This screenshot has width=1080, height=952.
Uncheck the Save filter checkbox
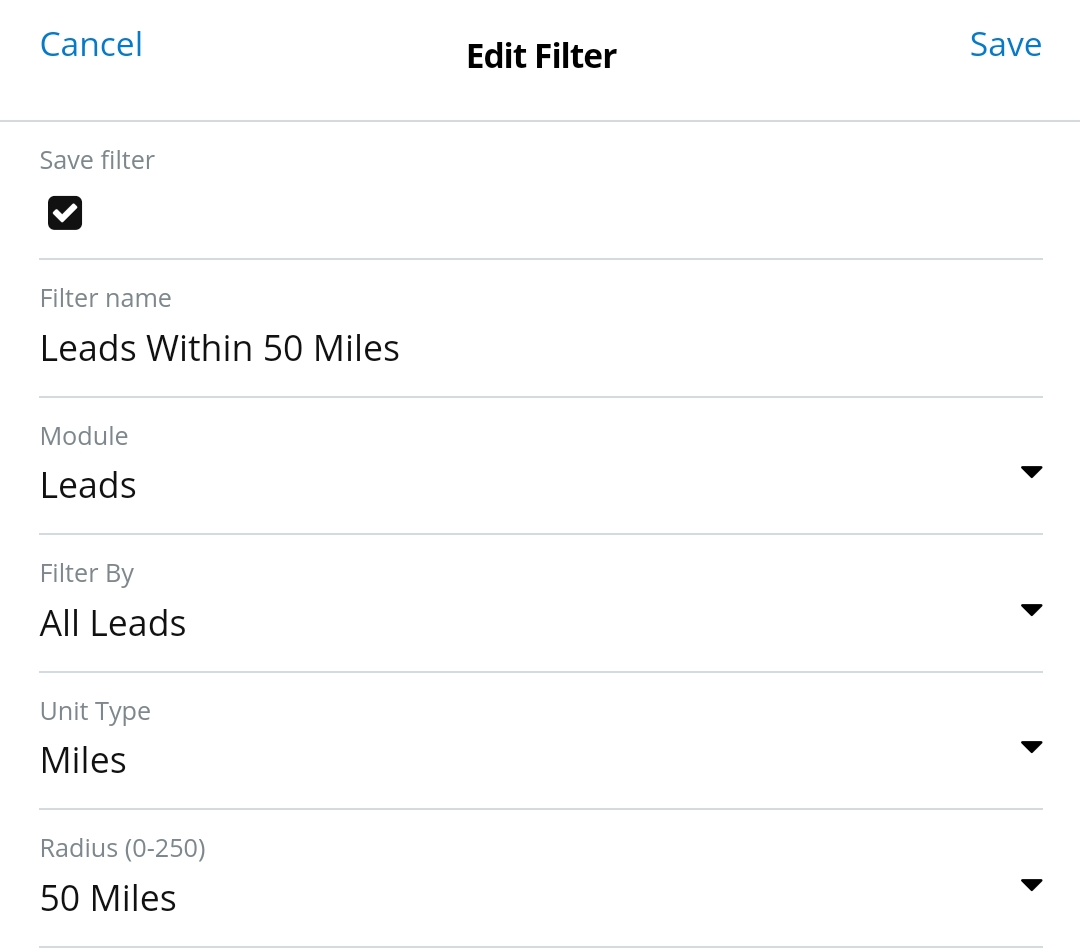(x=65, y=213)
